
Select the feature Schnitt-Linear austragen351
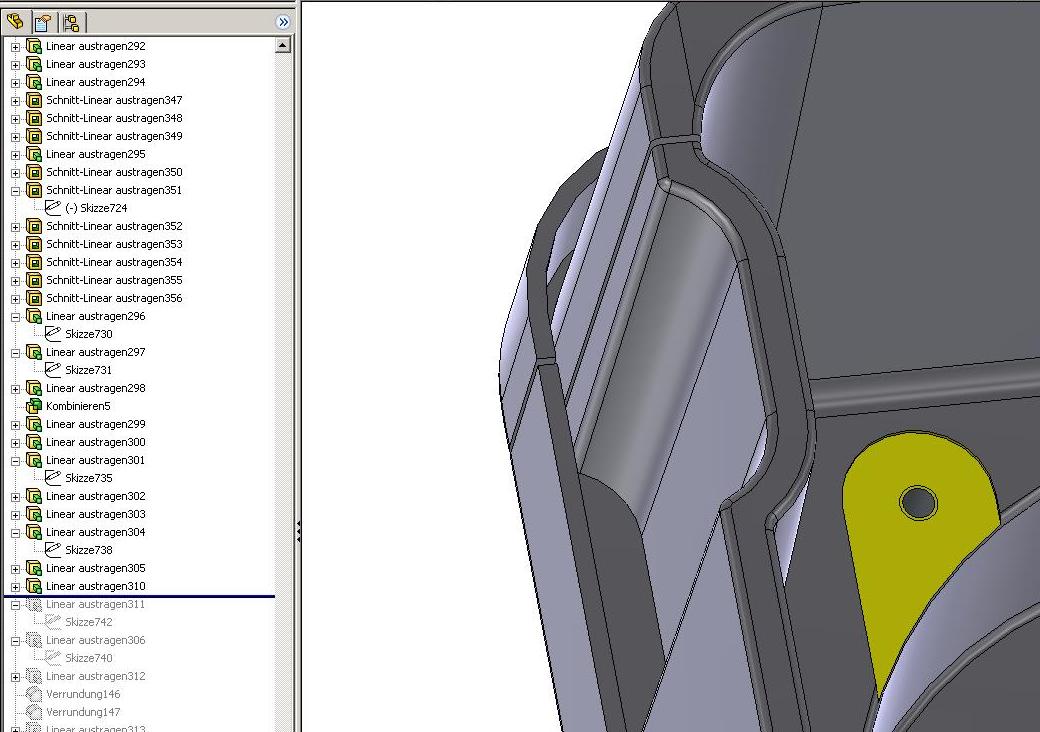[114, 190]
